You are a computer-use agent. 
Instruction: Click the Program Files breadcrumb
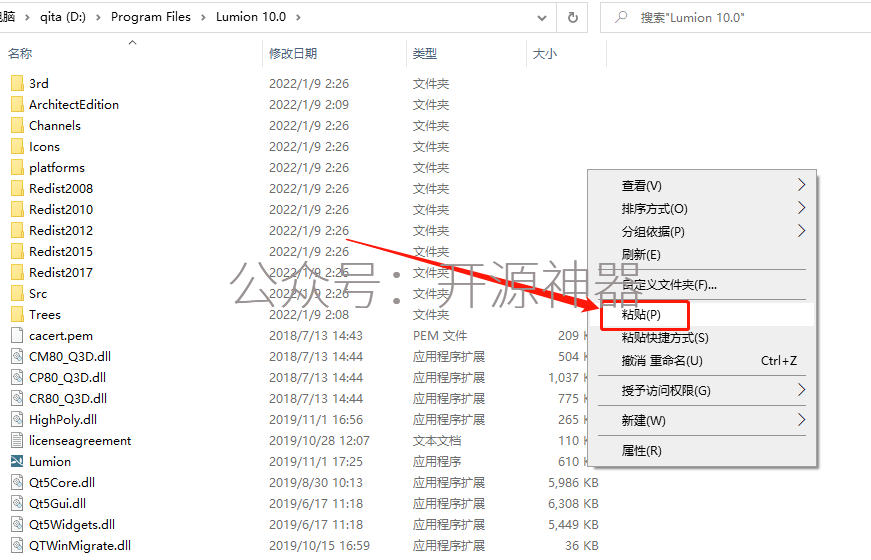tap(151, 17)
